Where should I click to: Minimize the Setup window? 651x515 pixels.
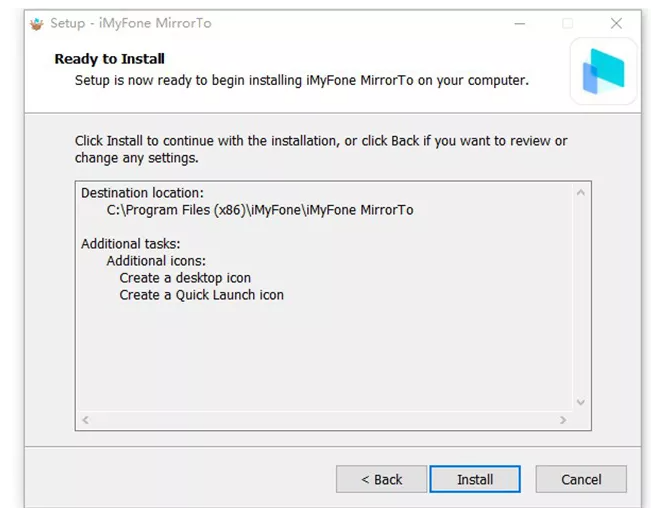coord(520,23)
